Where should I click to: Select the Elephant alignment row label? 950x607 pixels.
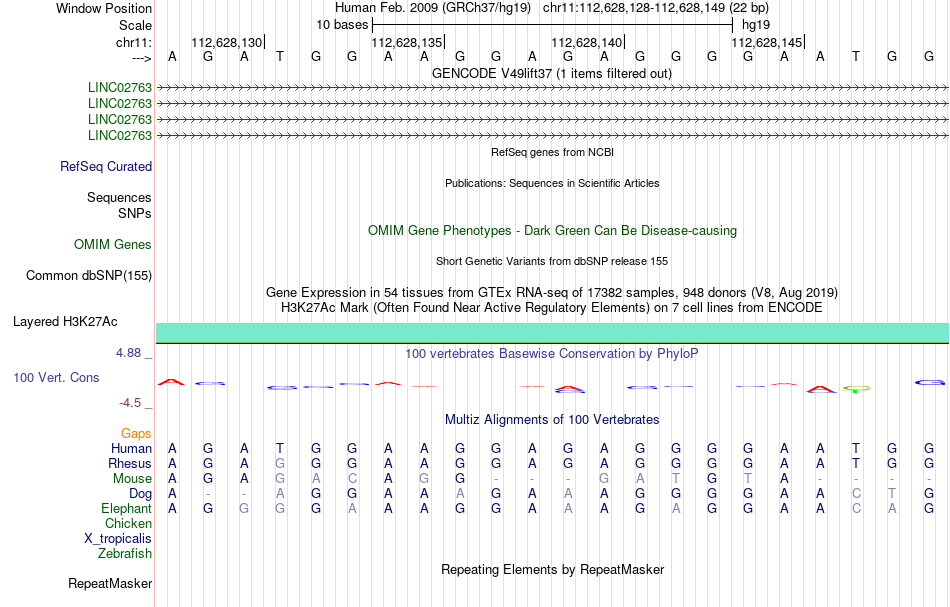coord(127,508)
